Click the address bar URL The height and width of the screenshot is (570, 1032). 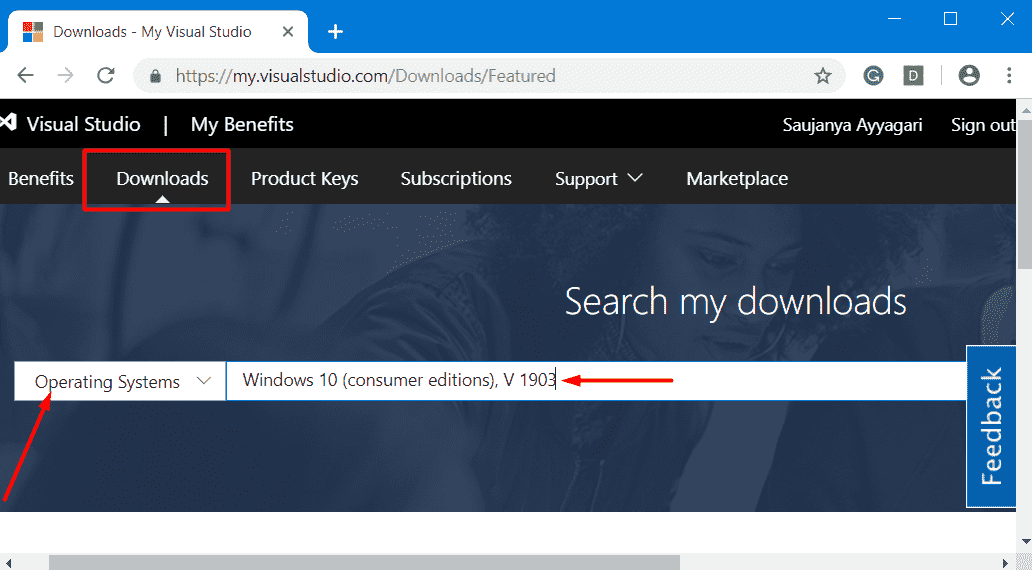pyautogui.click(x=365, y=76)
